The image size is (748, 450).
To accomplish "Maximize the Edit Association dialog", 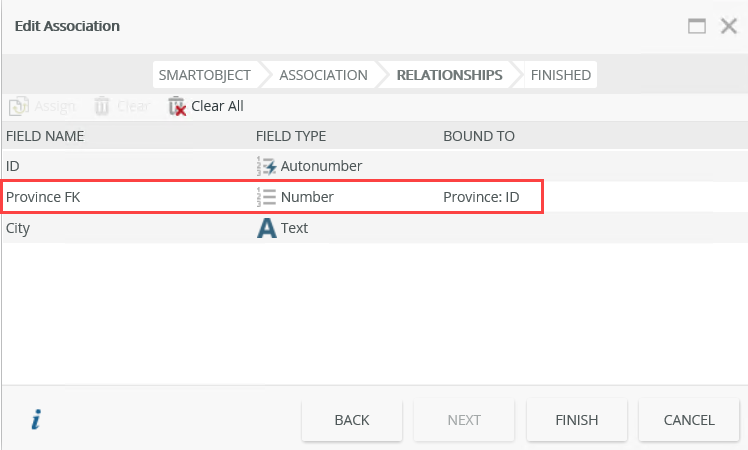I will [x=697, y=26].
